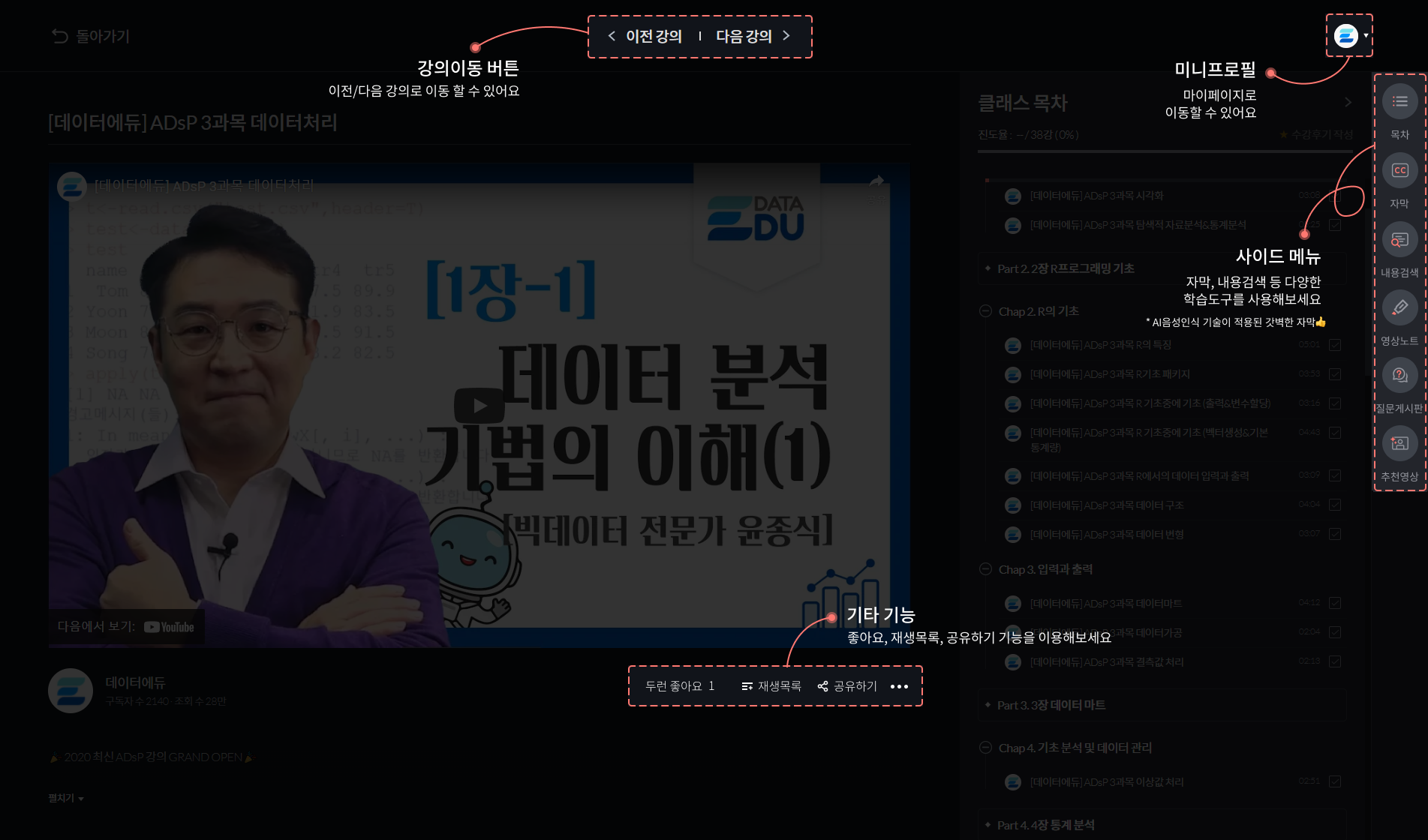
Task: Check the 탐색적 자료분석&통계분석 lesson checkbox
Action: tap(1335, 225)
